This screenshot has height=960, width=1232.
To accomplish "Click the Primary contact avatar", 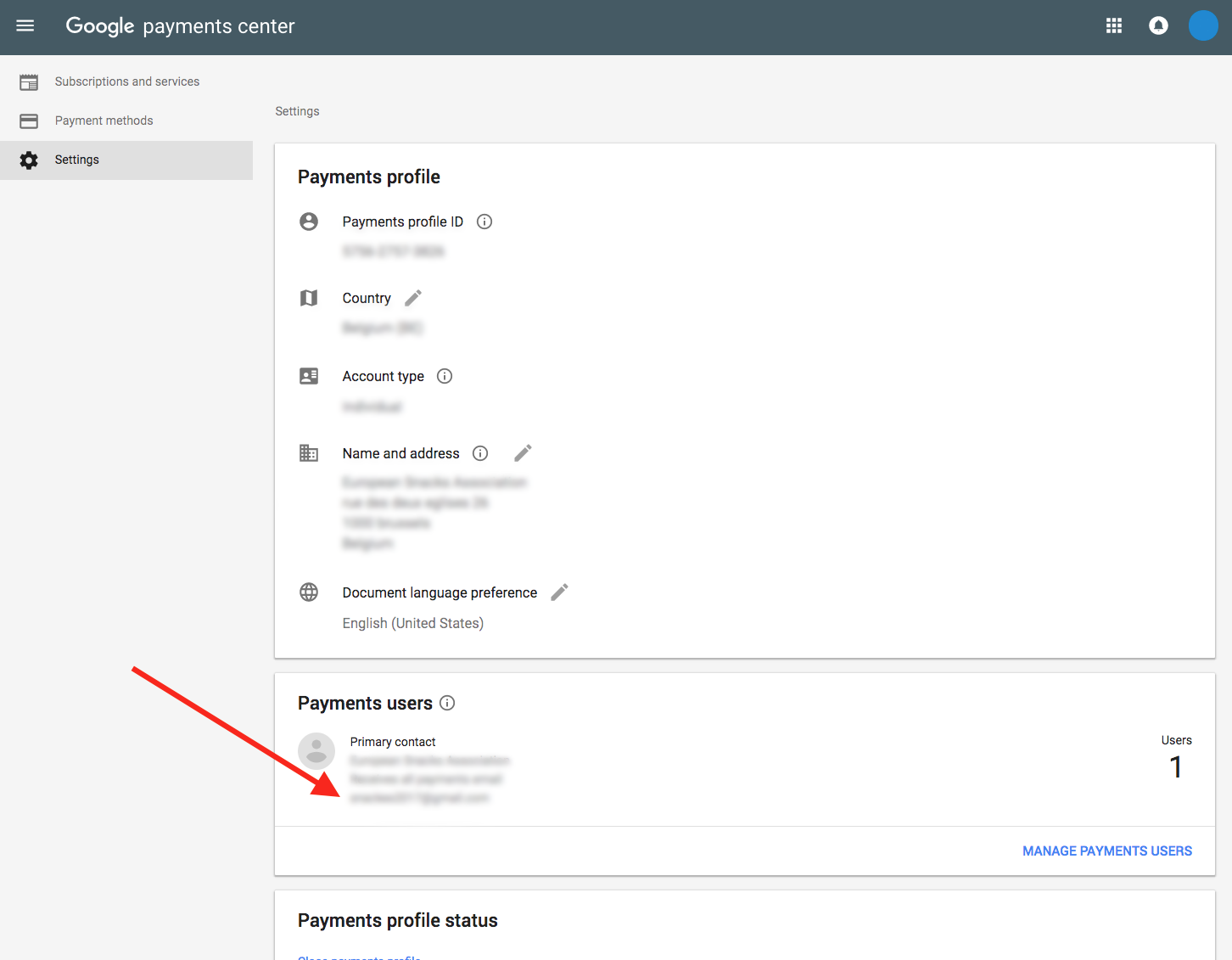I will (x=316, y=751).
